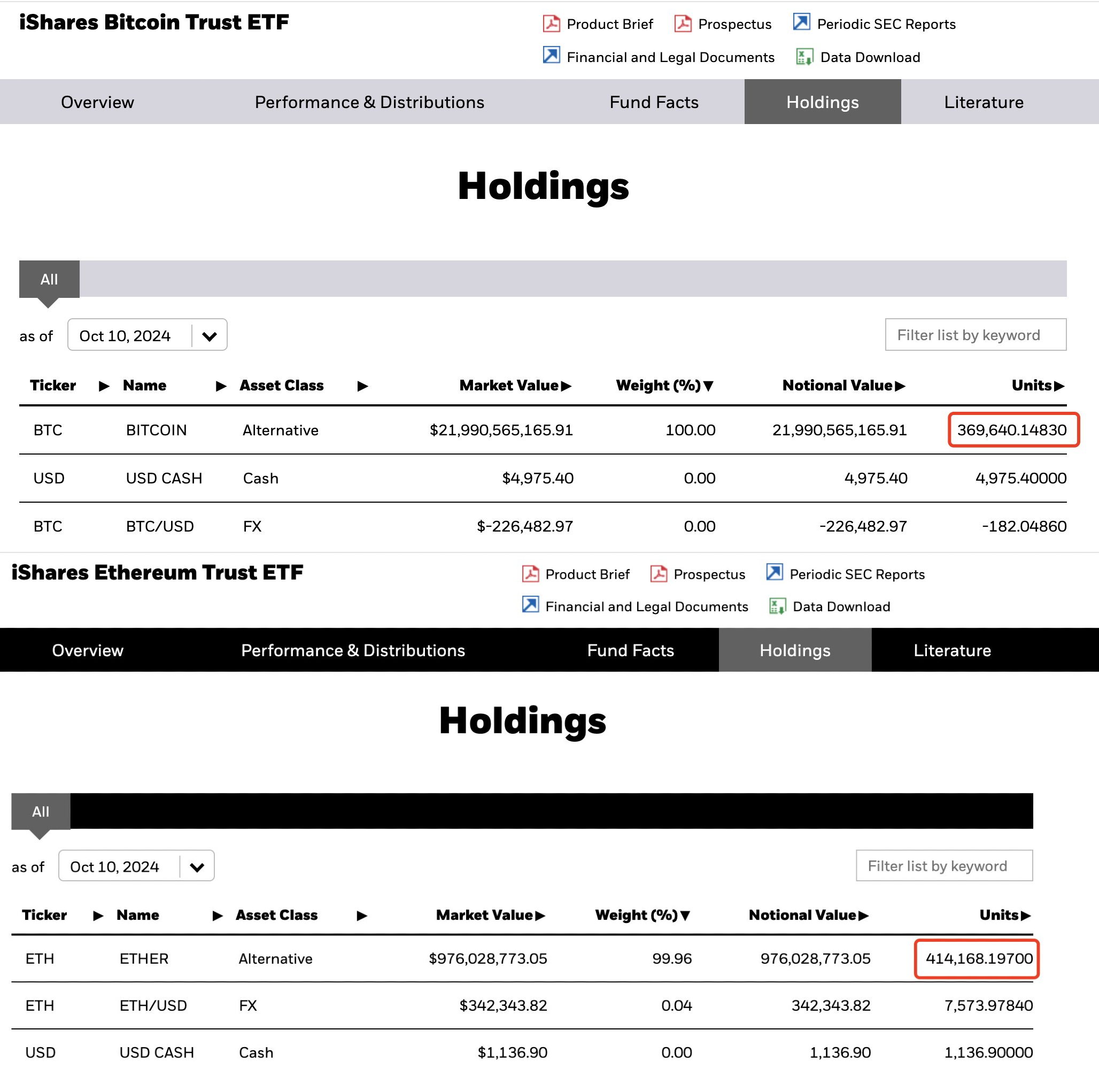Image resolution: width=1099 pixels, height=1092 pixels.
Task: Open Ethereum Trust Performance & Distributions tab
Action: [353, 650]
